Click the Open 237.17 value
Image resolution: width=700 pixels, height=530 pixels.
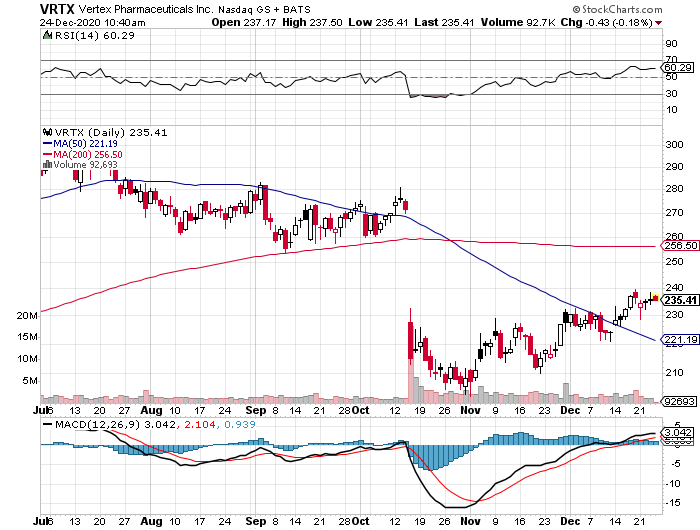tap(244, 22)
